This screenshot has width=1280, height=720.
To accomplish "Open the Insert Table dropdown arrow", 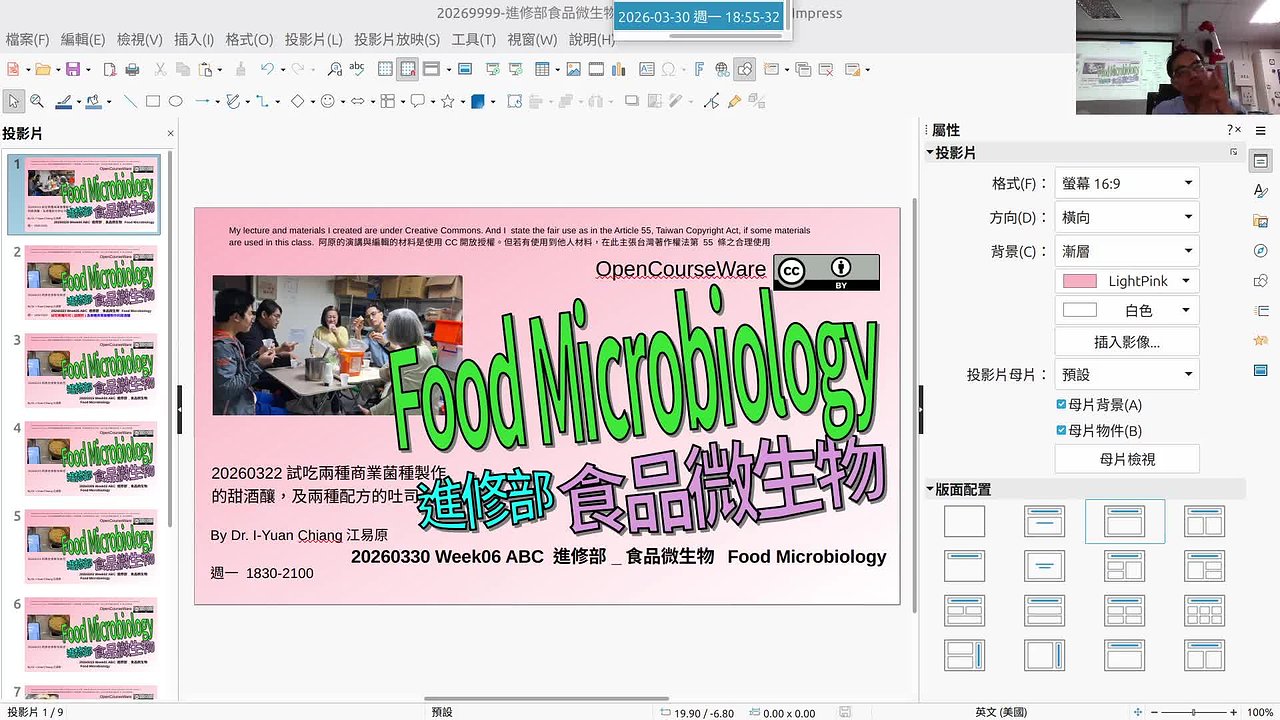I will point(557,70).
